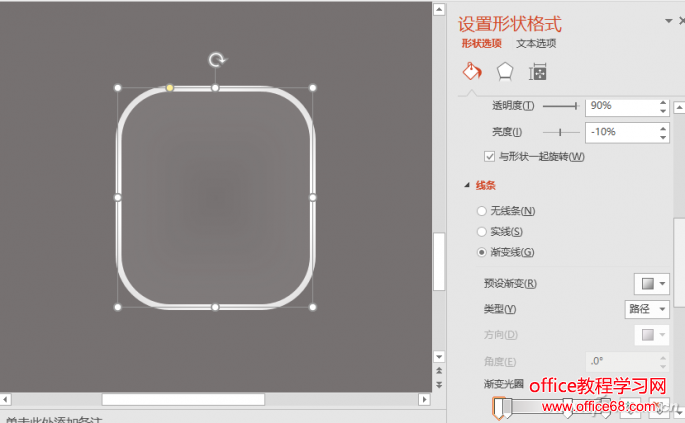Click right-middle resize handle of shape

[313, 198]
